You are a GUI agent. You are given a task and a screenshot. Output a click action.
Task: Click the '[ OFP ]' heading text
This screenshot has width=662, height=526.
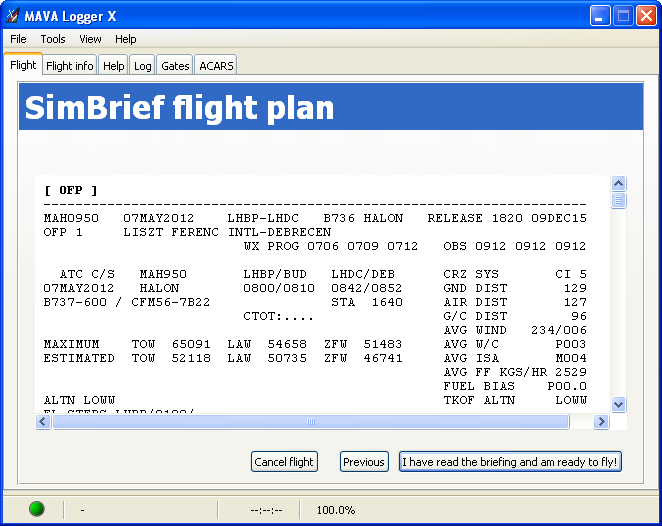[71, 190]
